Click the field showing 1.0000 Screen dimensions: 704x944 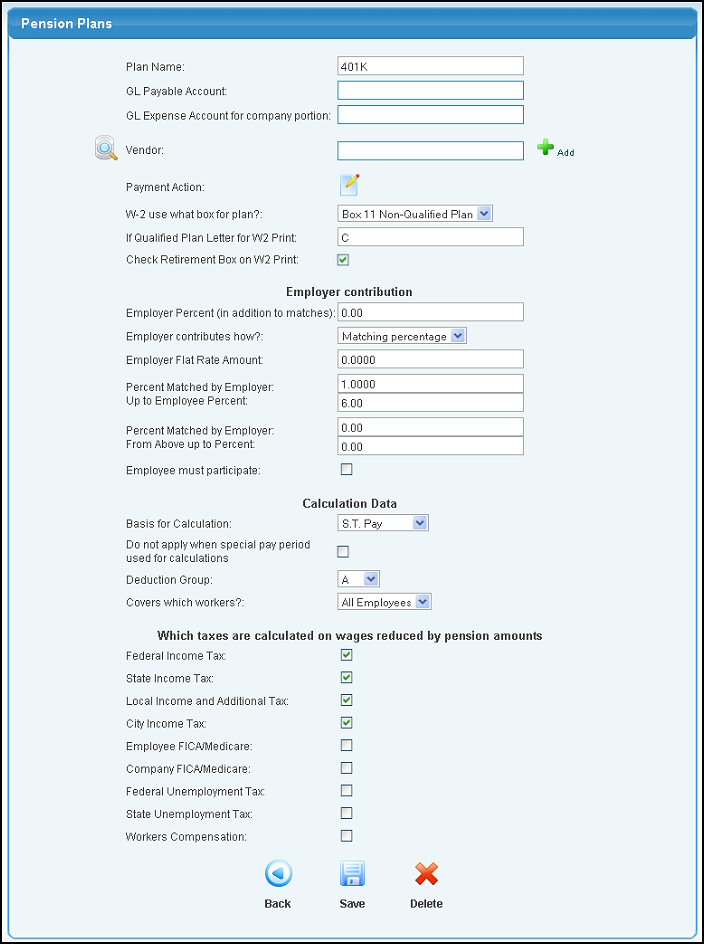pos(431,384)
